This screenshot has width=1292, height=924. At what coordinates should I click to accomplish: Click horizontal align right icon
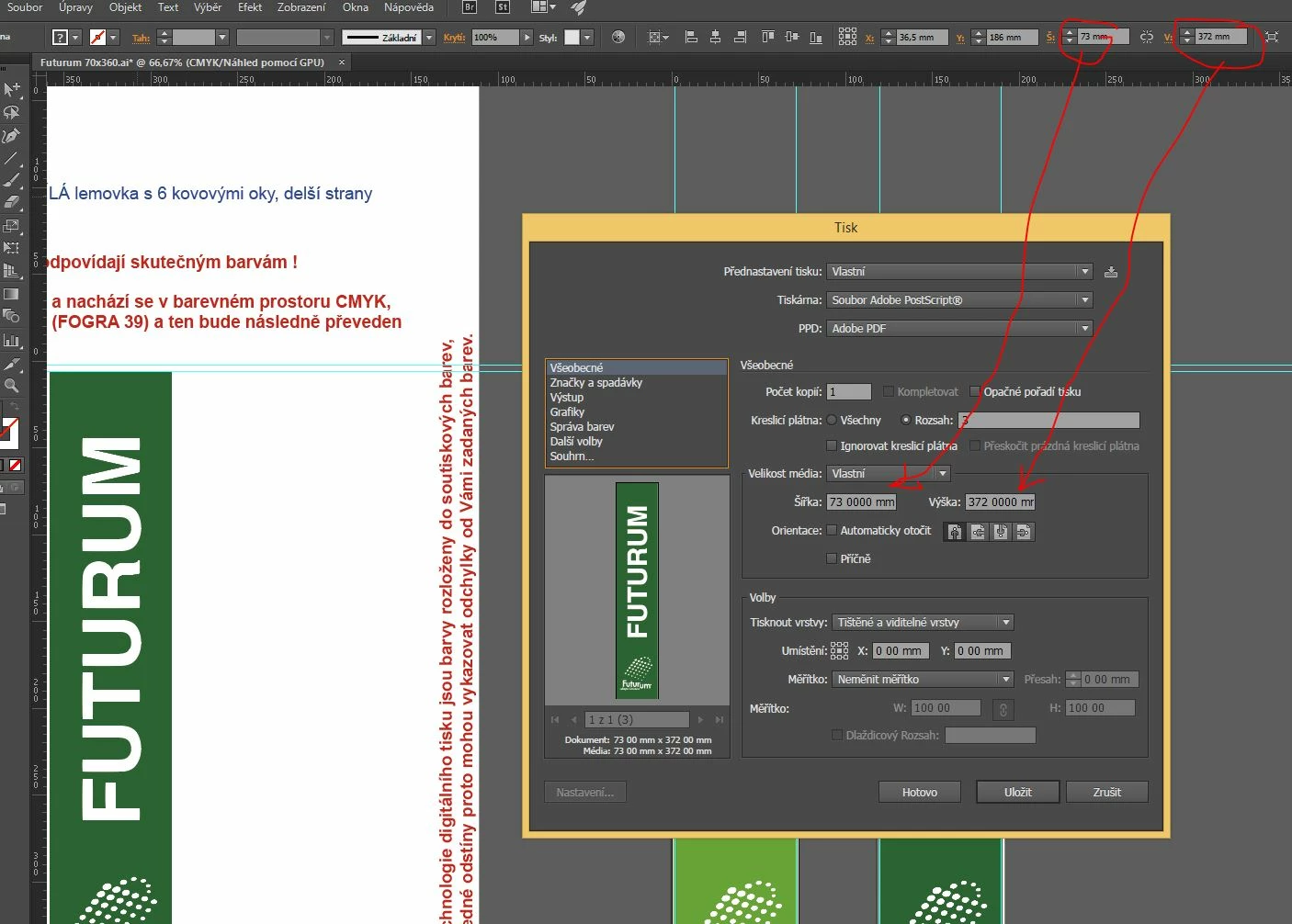741,38
